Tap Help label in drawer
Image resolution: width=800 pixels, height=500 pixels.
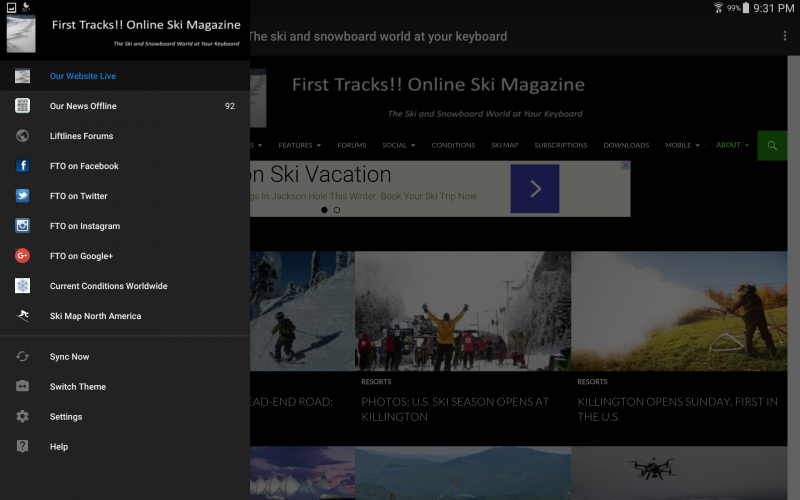59,447
